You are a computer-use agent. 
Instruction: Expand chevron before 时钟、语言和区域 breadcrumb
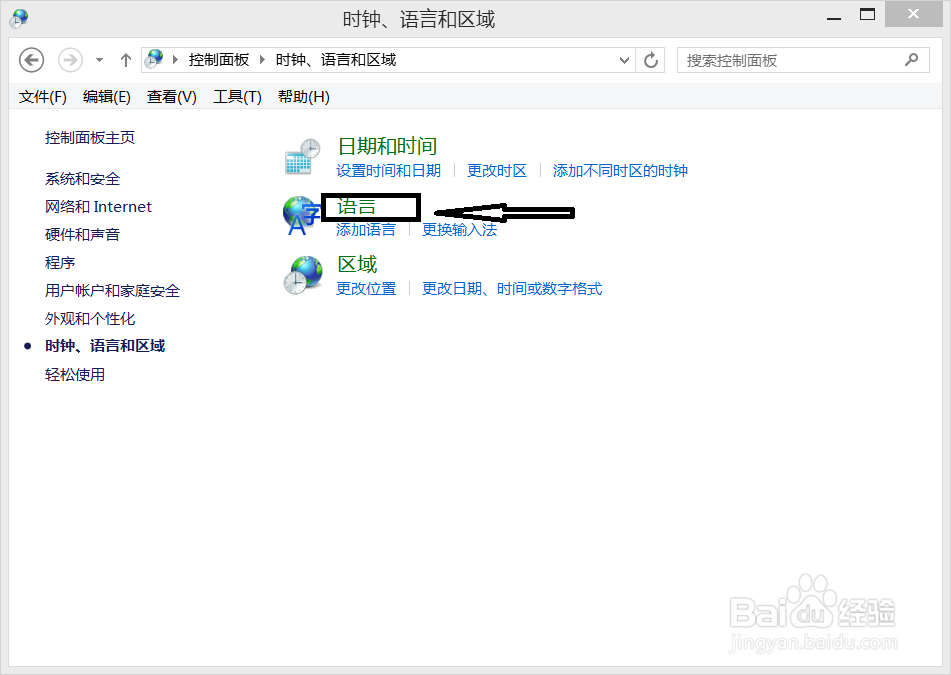click(x=263, y=59)
